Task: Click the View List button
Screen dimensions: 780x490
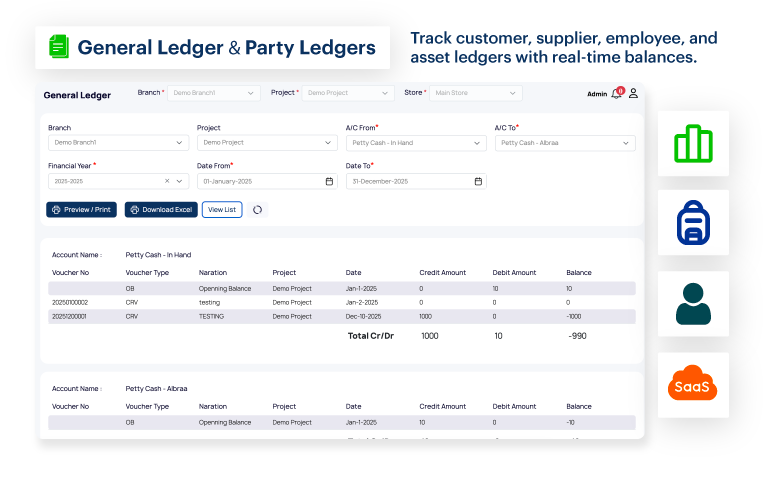Action: [222, 210]
